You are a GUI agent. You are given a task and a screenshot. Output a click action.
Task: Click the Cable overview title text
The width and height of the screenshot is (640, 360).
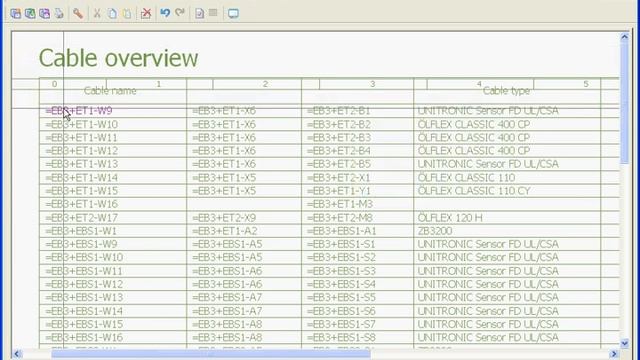(118, 58)
